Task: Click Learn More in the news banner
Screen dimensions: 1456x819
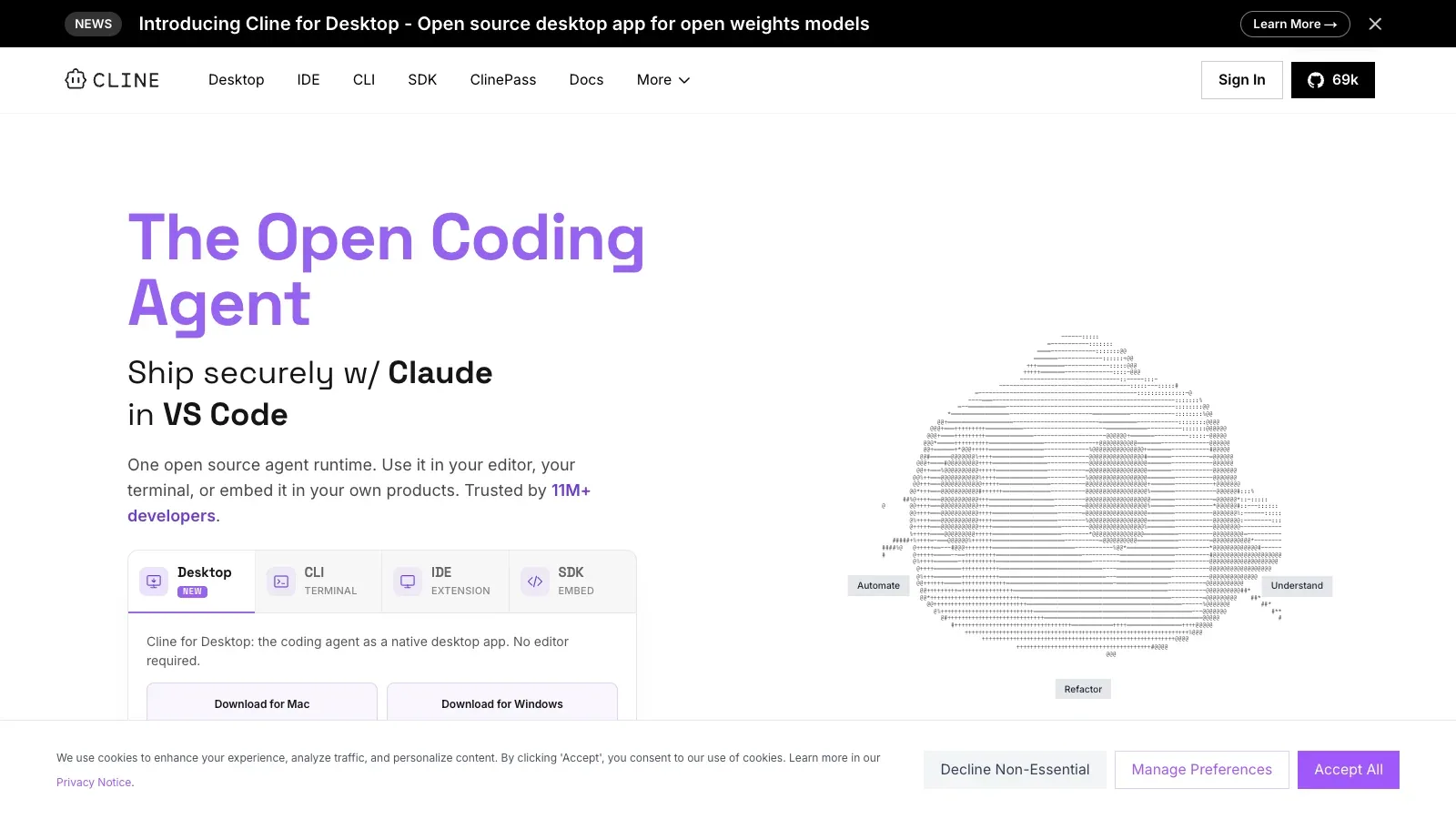Action: pos(1295,24)
